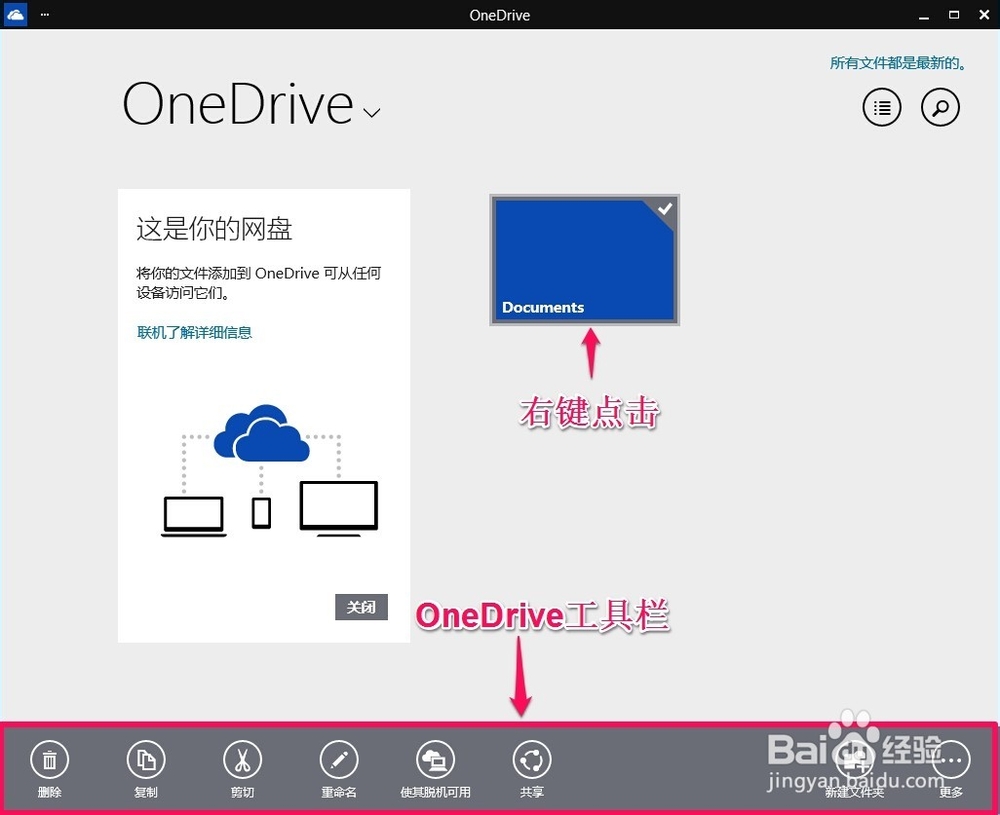Switch to list view icon
Viewport: 1000px width, 815px height.
coord(882,108)
